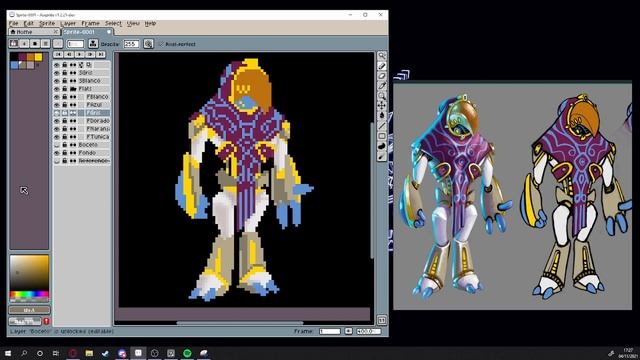
Task: Go to previous frame in timeline
Action: pos(69,54)
